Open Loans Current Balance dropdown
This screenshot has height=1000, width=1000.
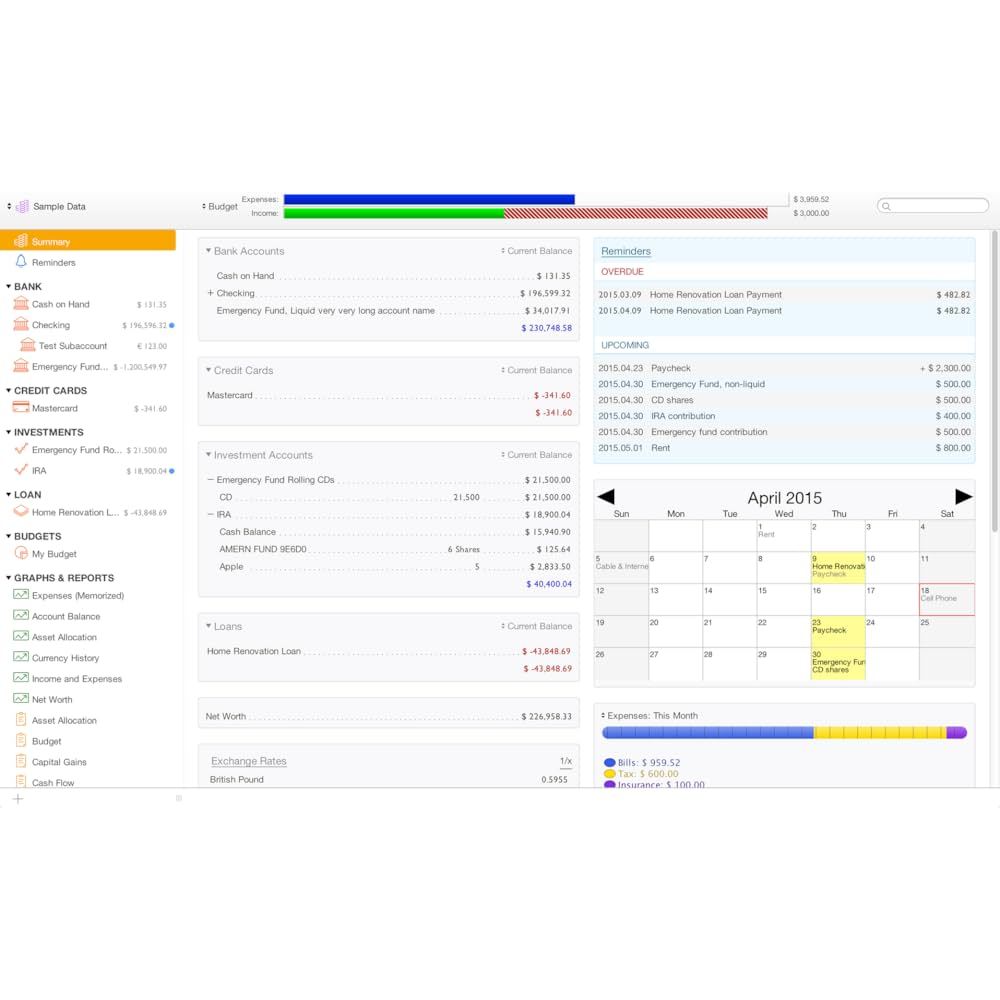[x=536, y=626]
